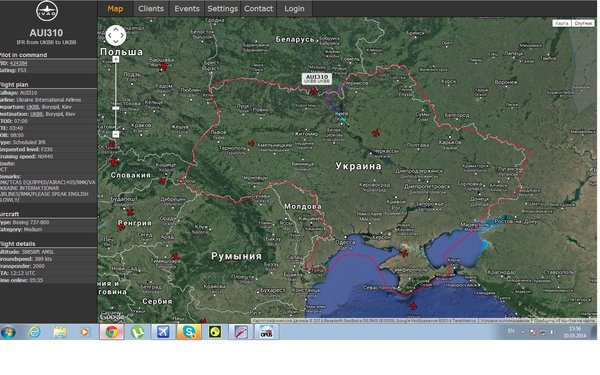Open the Contact tab
The image size is (600, 375).
point(258,8)
